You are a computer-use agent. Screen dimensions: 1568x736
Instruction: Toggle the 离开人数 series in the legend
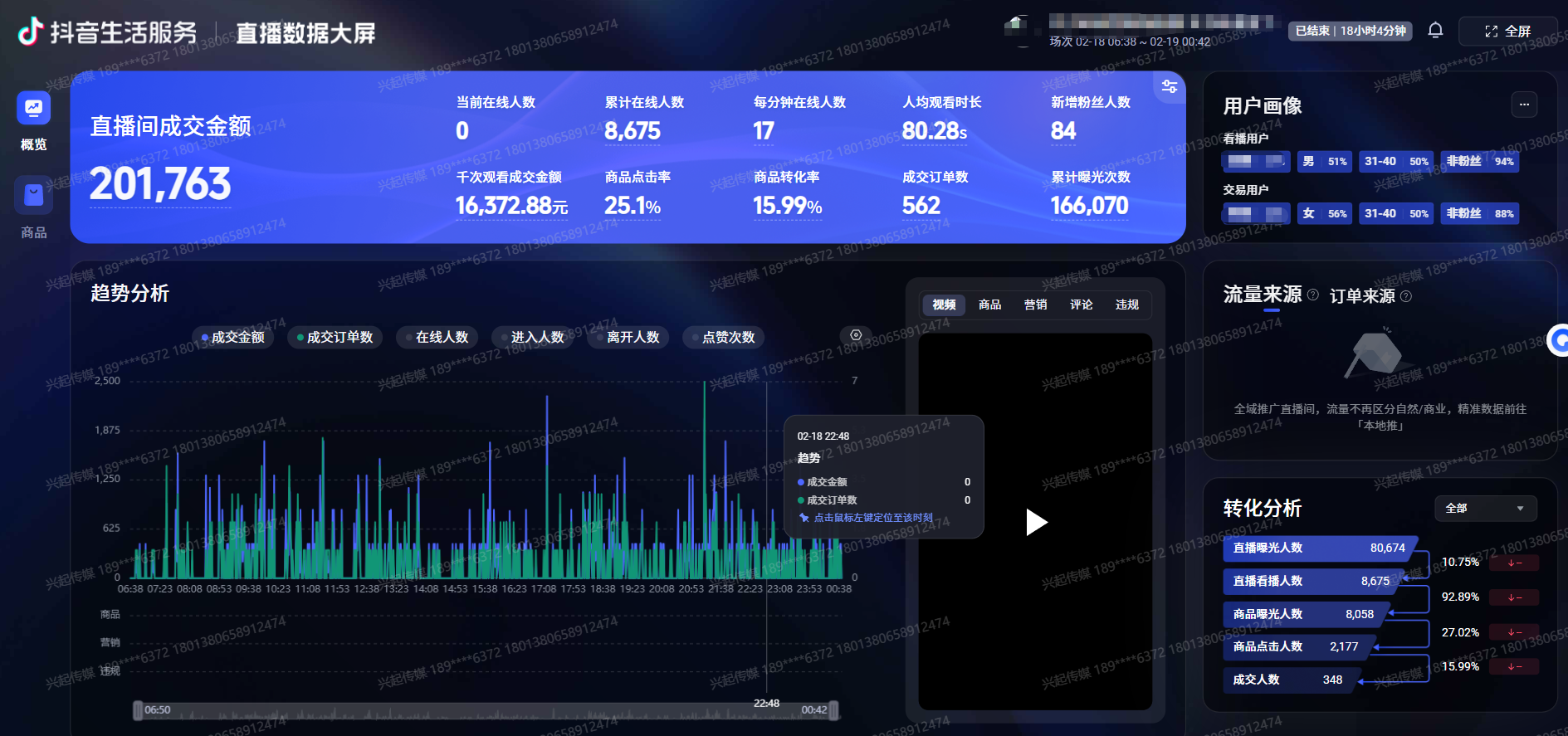628,337
